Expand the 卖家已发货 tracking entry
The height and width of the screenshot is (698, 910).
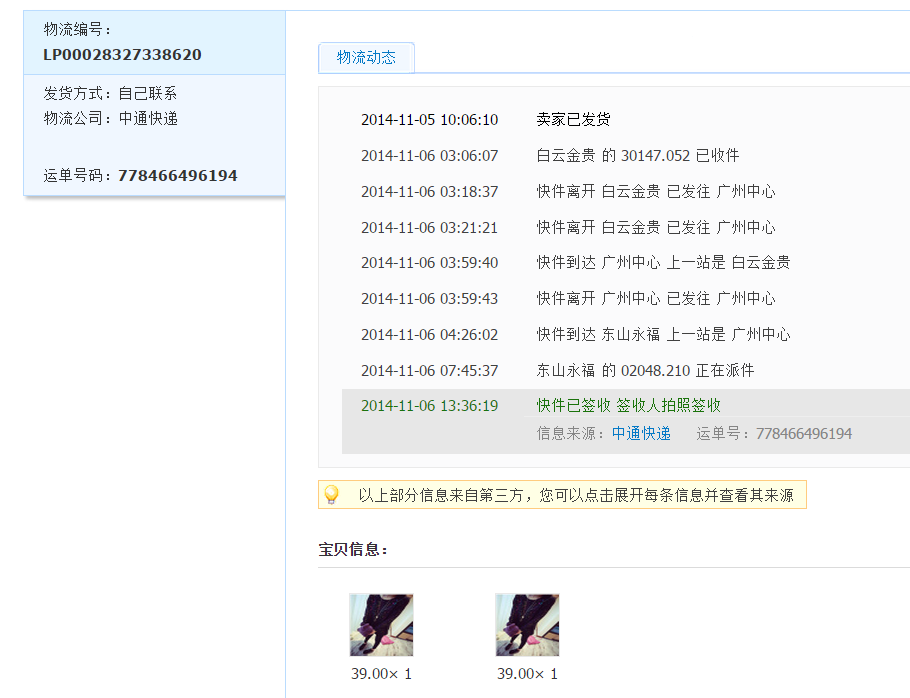pos(573,120)
